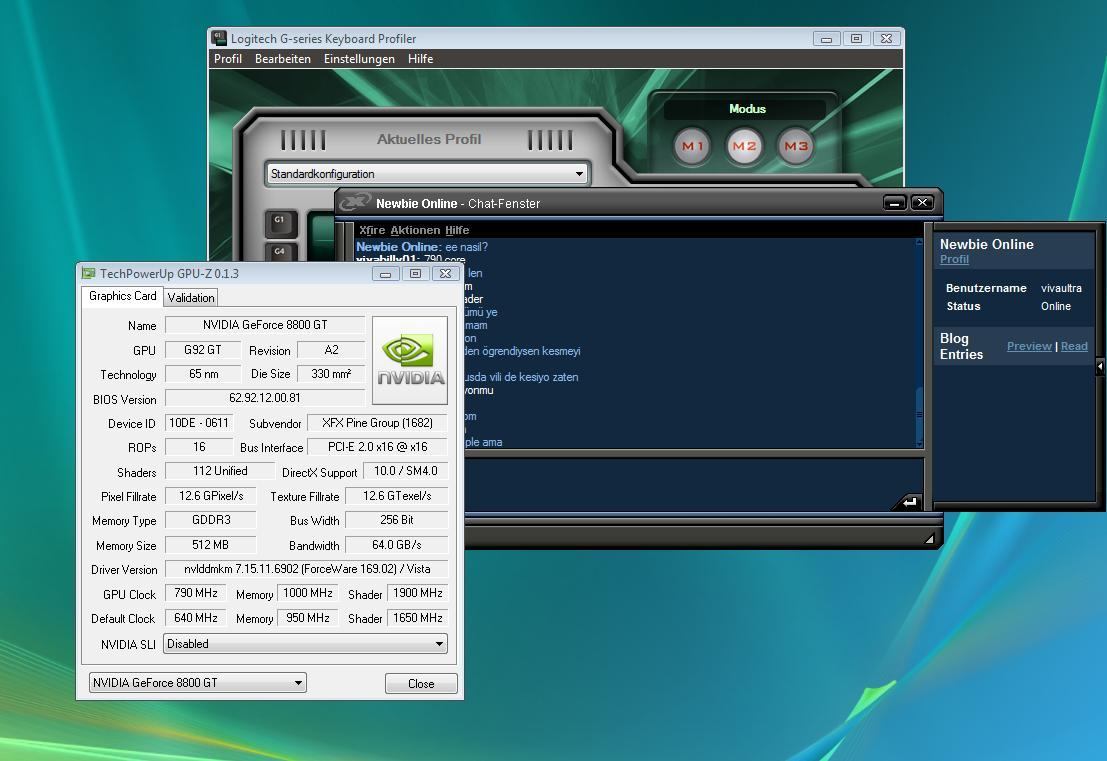The image size is (1107, 761).
Task: Click the GPU value 'G92 GT'
Action: coord(203,349)
